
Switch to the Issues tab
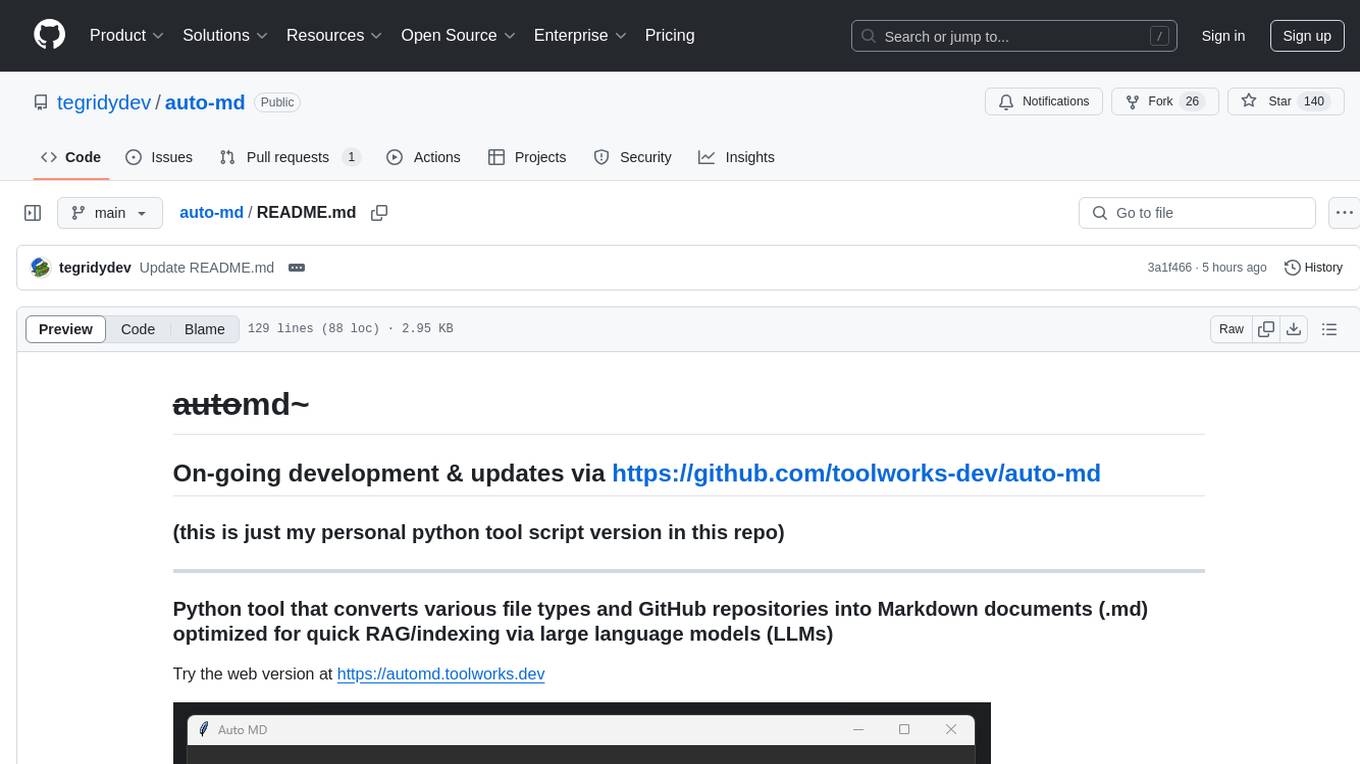[x=159, y=157]
